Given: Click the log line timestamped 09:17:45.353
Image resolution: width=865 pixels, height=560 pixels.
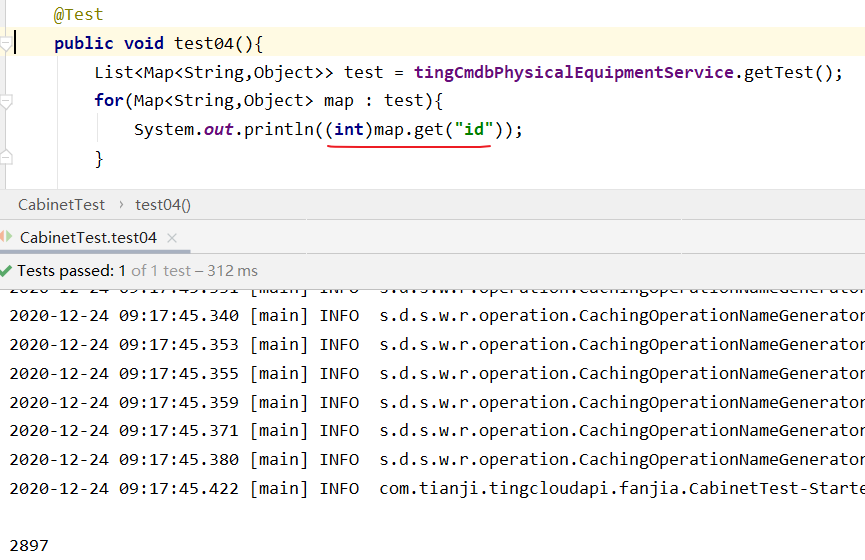Looking at the screenshot, I should coord(437,345).
